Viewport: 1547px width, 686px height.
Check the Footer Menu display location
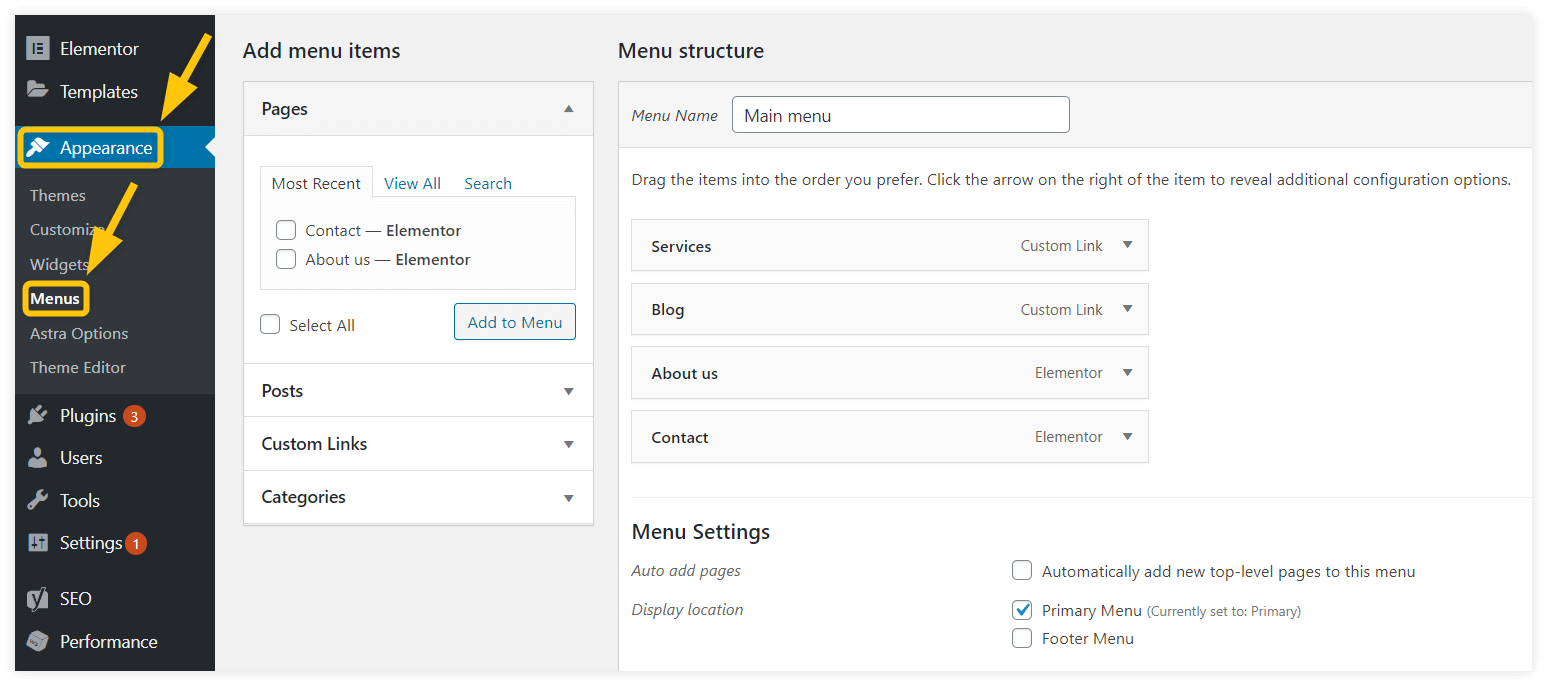[1022, 638]
